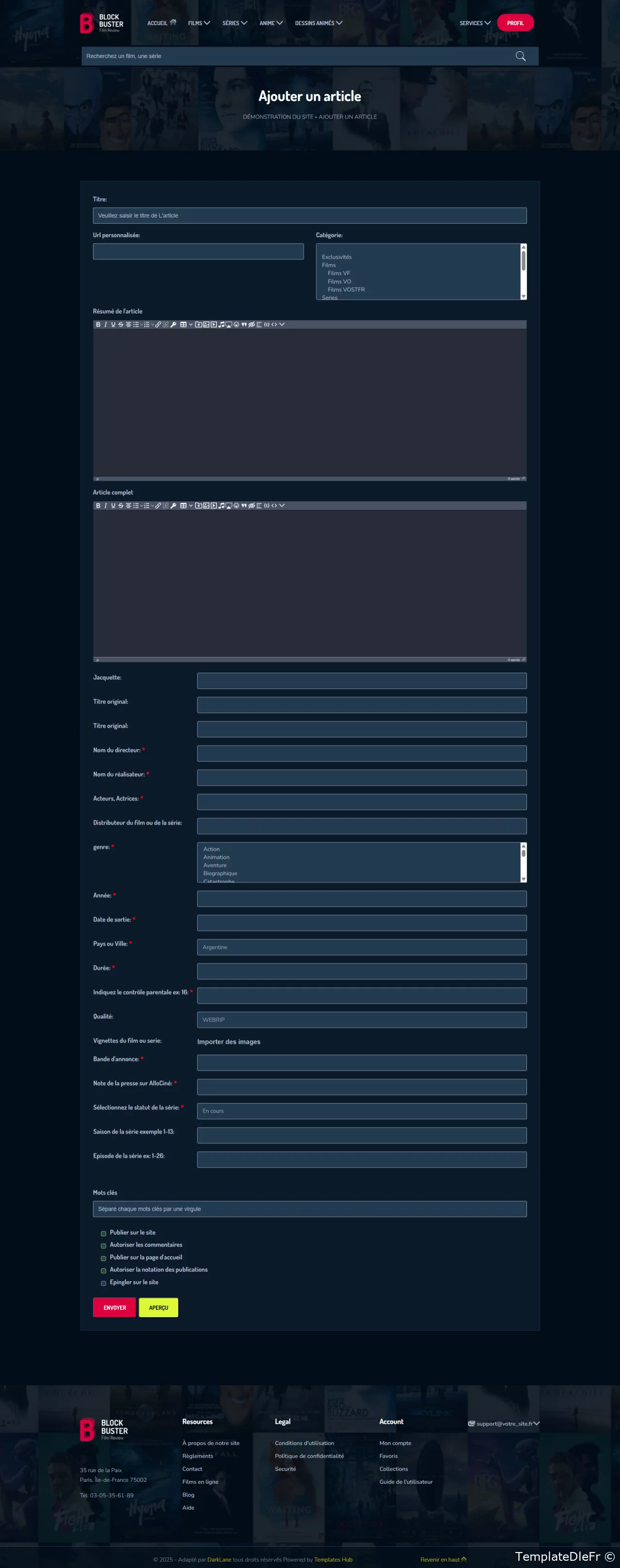Click the search magnifier icon
620x1568 pixels.
pyautogui.click(x=520, y=56)
